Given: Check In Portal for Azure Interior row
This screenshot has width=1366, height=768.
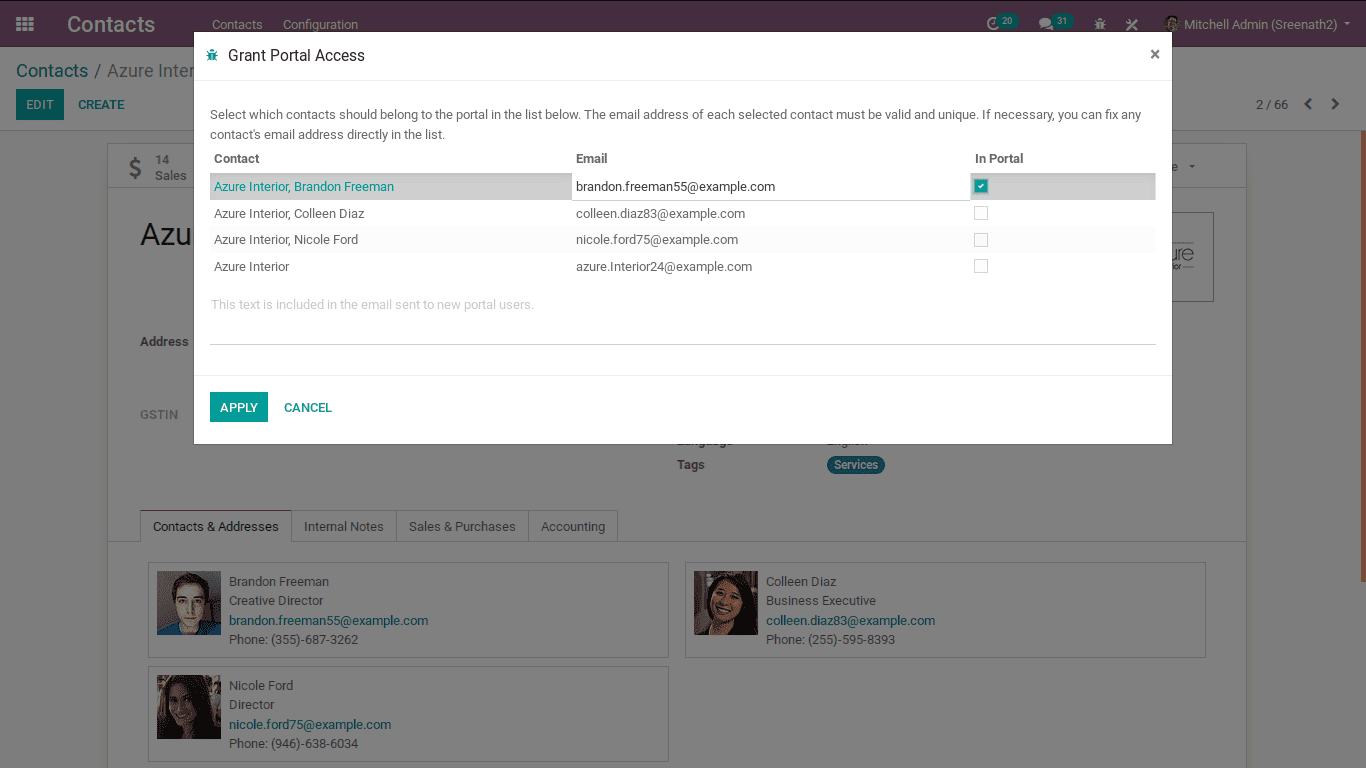Looking at the screenshot, I should [981, 266].
